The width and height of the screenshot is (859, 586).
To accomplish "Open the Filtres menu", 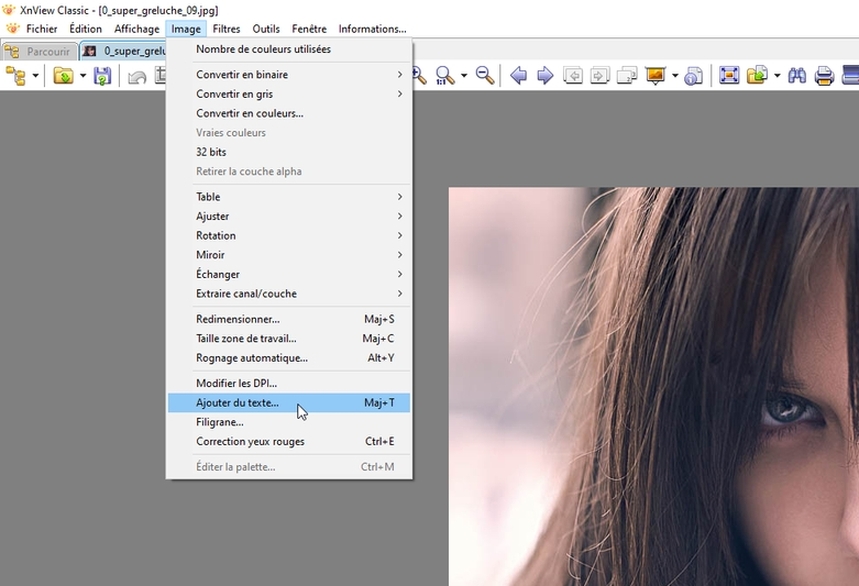I will (226, 28).
